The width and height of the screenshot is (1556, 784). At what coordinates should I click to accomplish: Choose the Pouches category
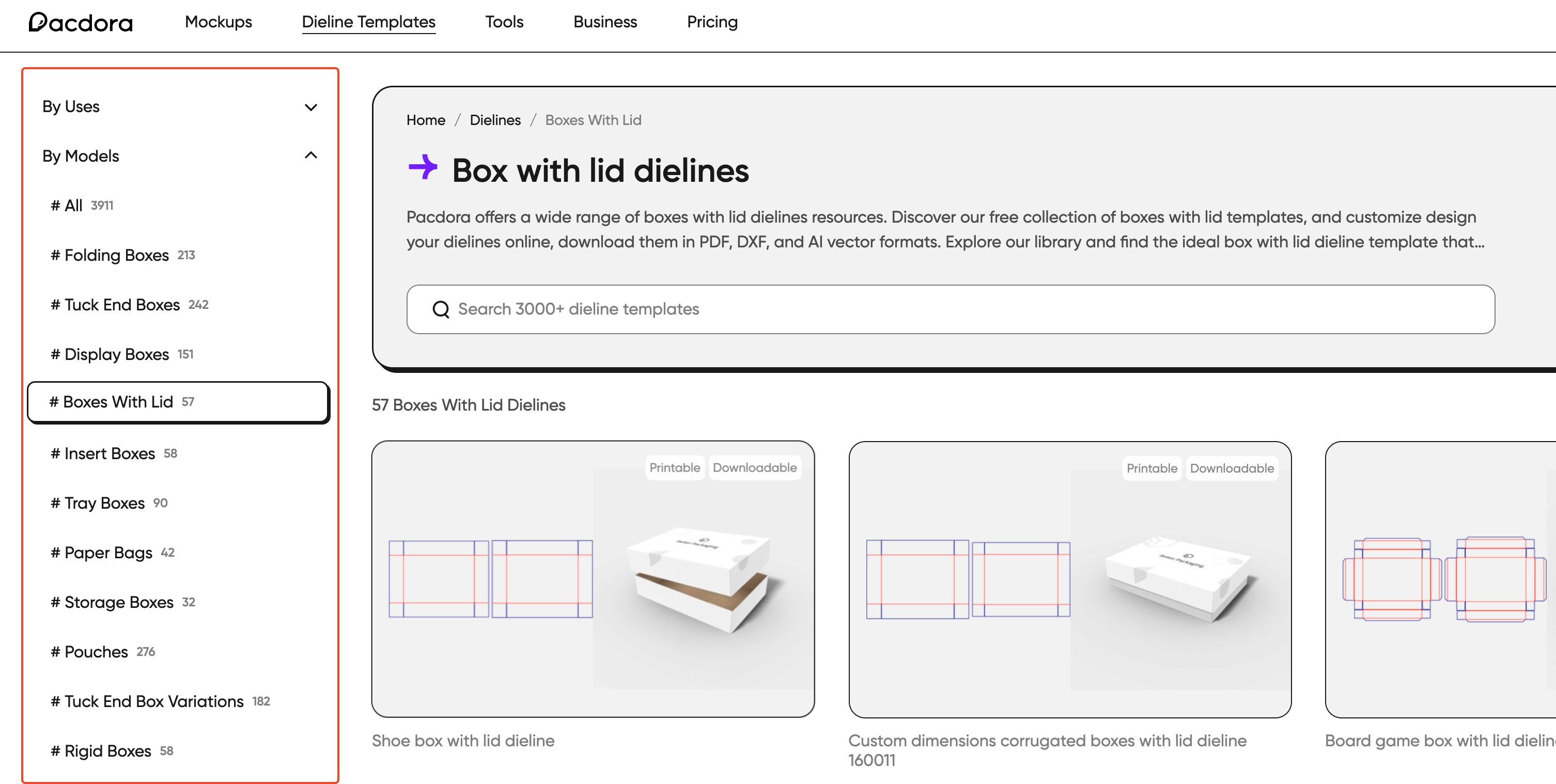[x=103, y=652]
